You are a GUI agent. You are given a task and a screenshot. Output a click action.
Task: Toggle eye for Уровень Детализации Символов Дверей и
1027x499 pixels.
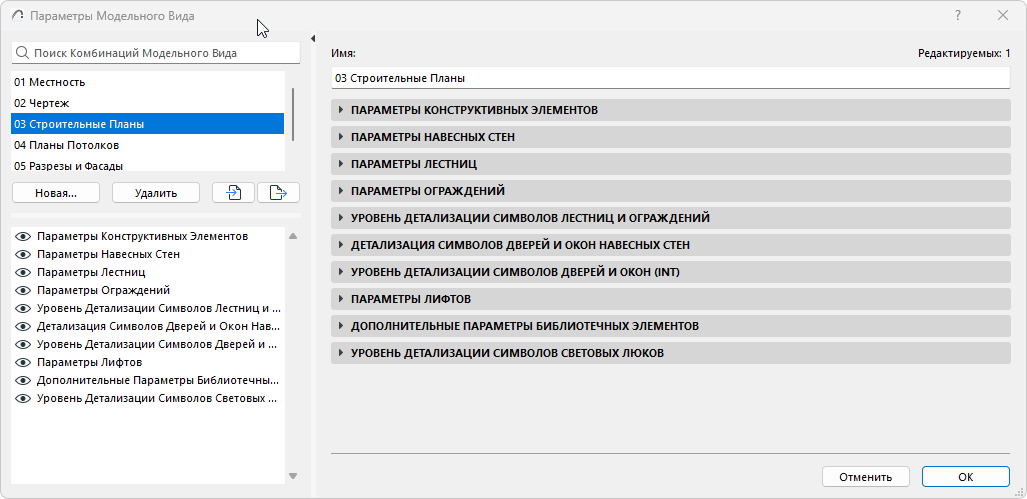pyautogui.click(x=24, y=344)
